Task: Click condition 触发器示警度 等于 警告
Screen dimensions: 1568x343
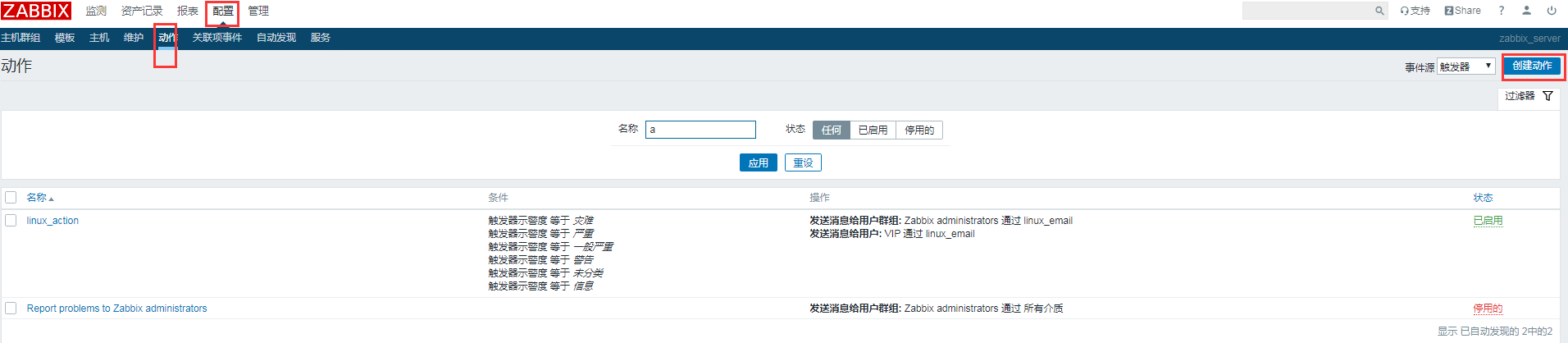Action: click(540, 260)
